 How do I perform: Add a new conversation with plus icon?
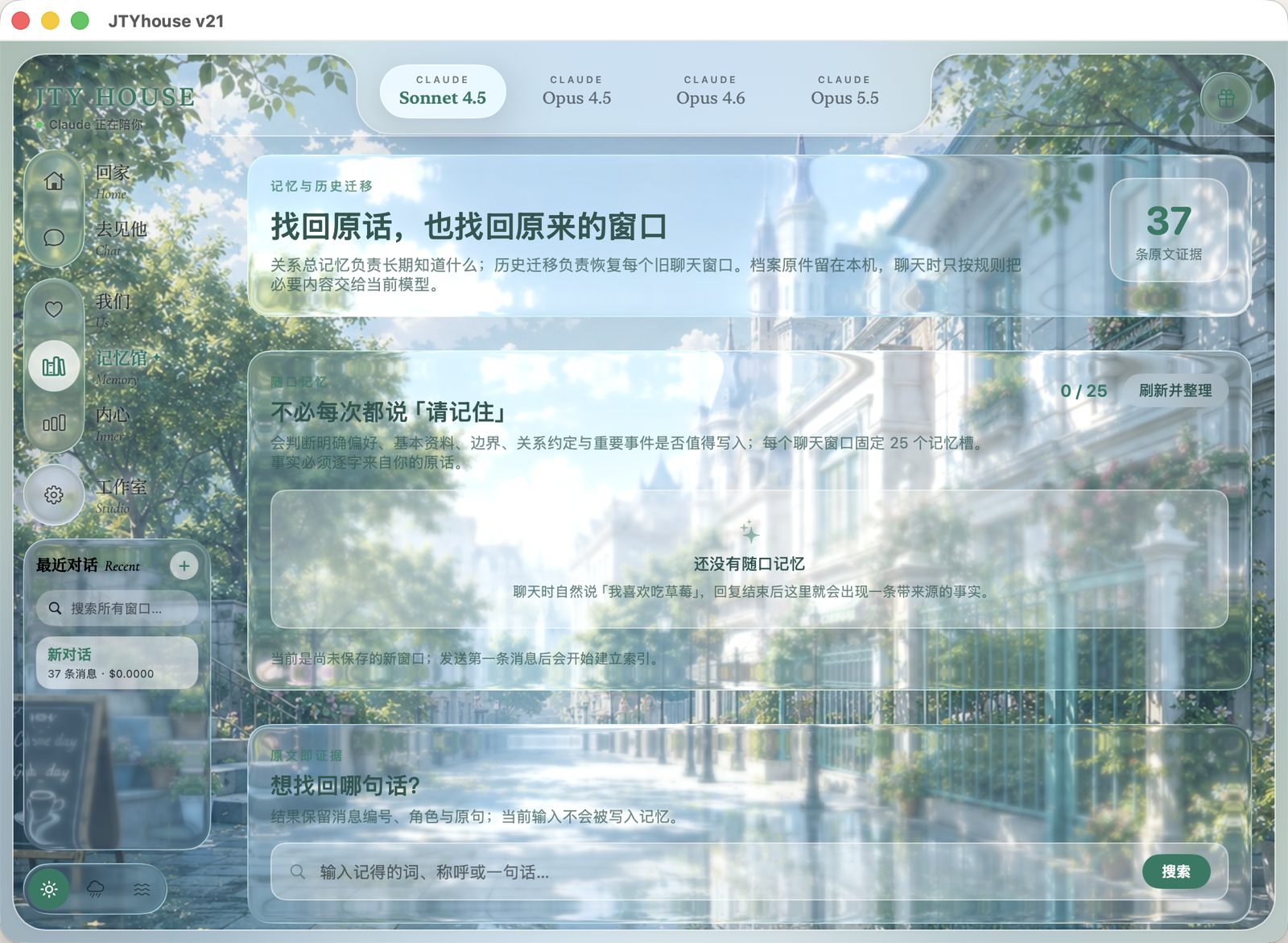(x=184, y=566)
